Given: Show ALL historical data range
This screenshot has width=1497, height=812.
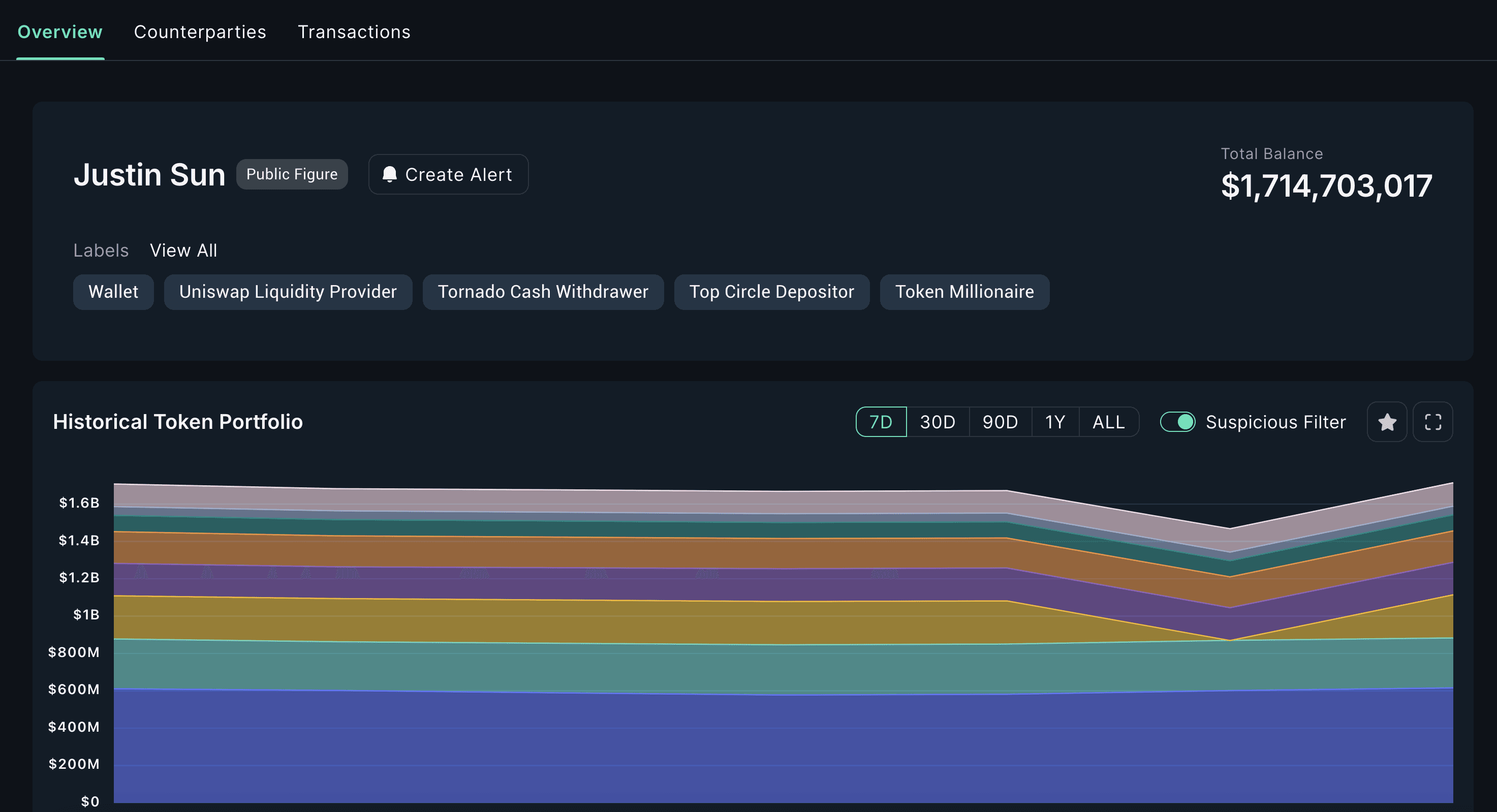Looking at the screenshot, I should (x=1108, y=422).
